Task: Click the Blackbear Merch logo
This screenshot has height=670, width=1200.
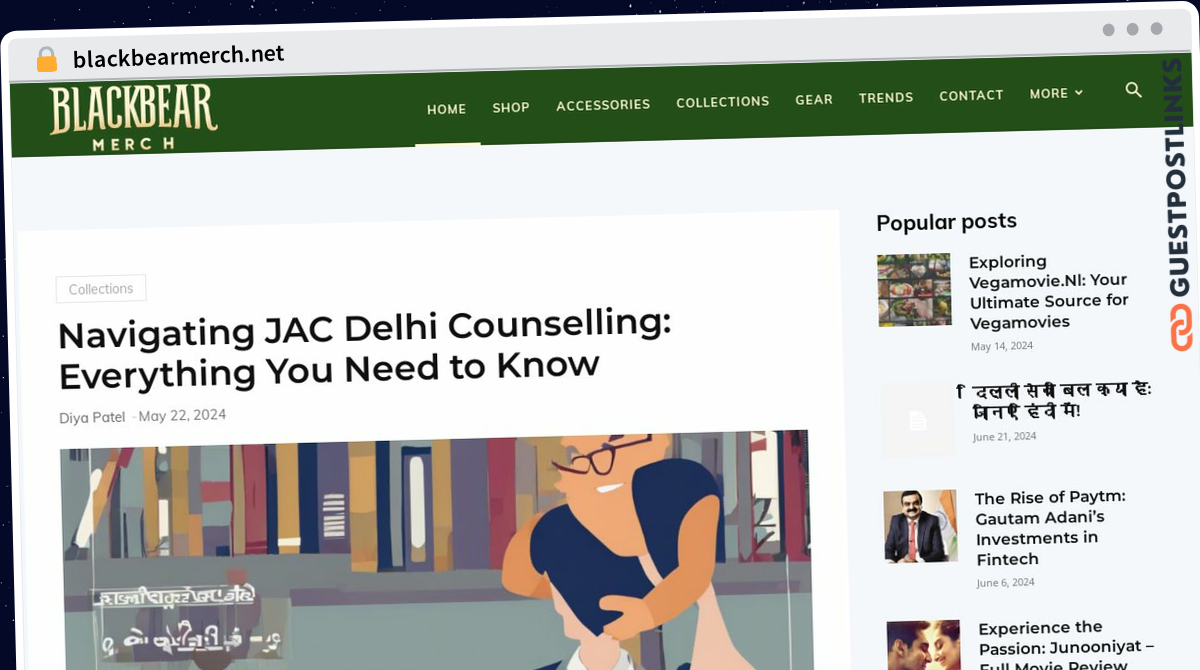Action: coord(133,118)
